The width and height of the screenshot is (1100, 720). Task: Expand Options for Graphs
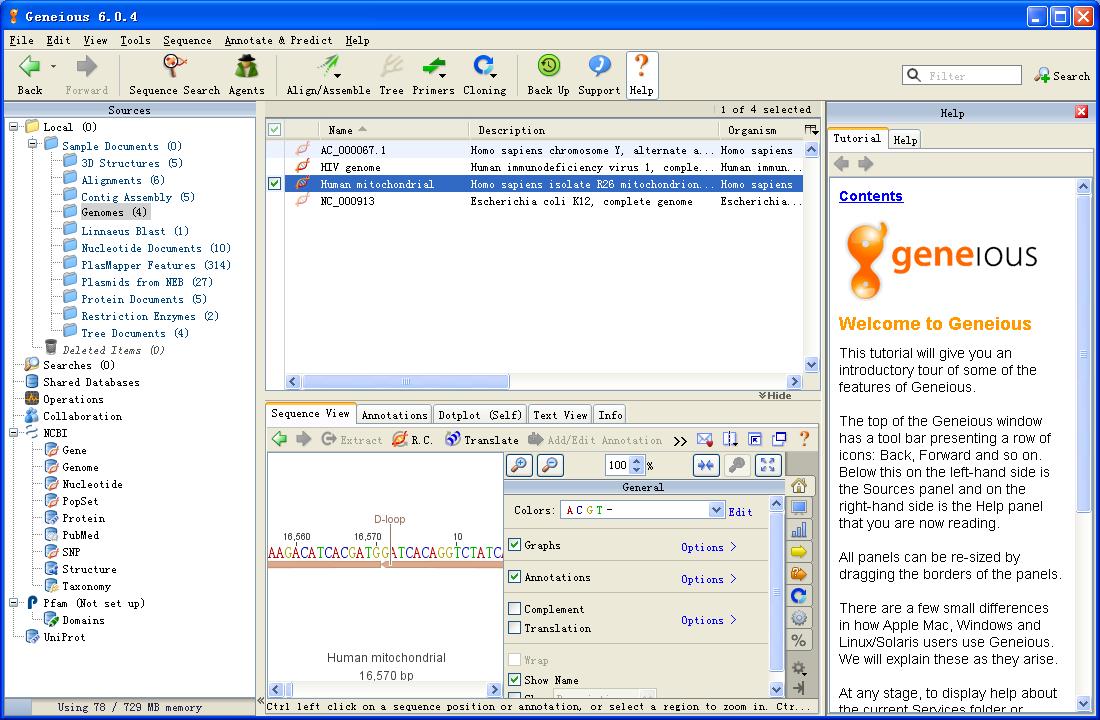click(709, 547)
